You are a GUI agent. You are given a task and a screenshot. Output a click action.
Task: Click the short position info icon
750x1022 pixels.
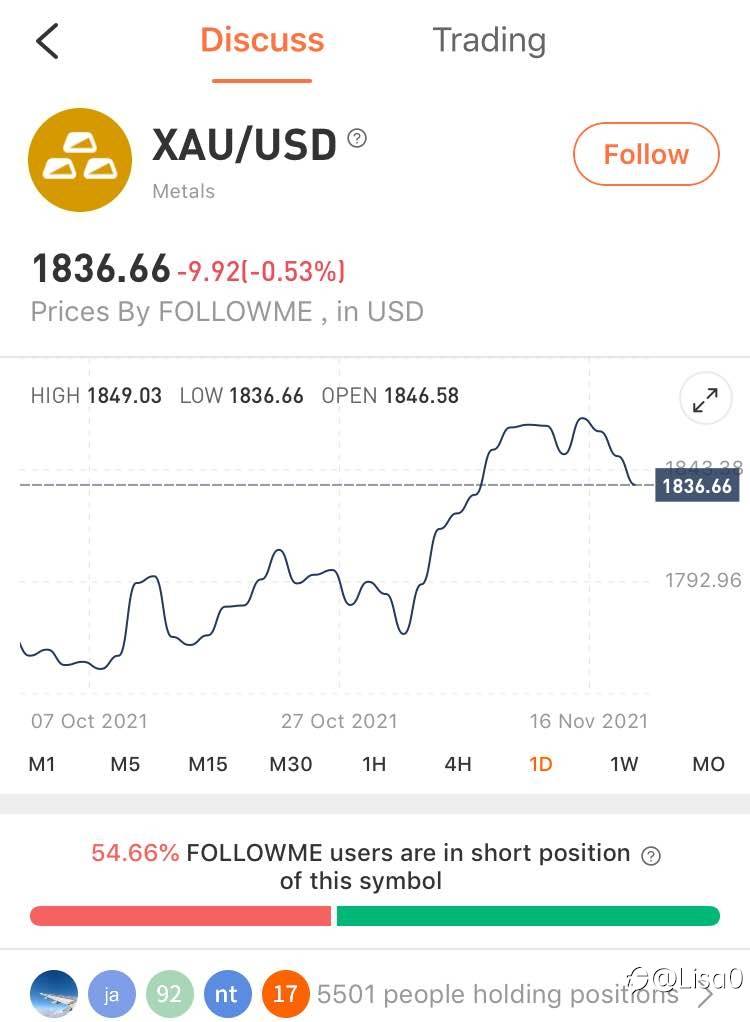(651, 855)
